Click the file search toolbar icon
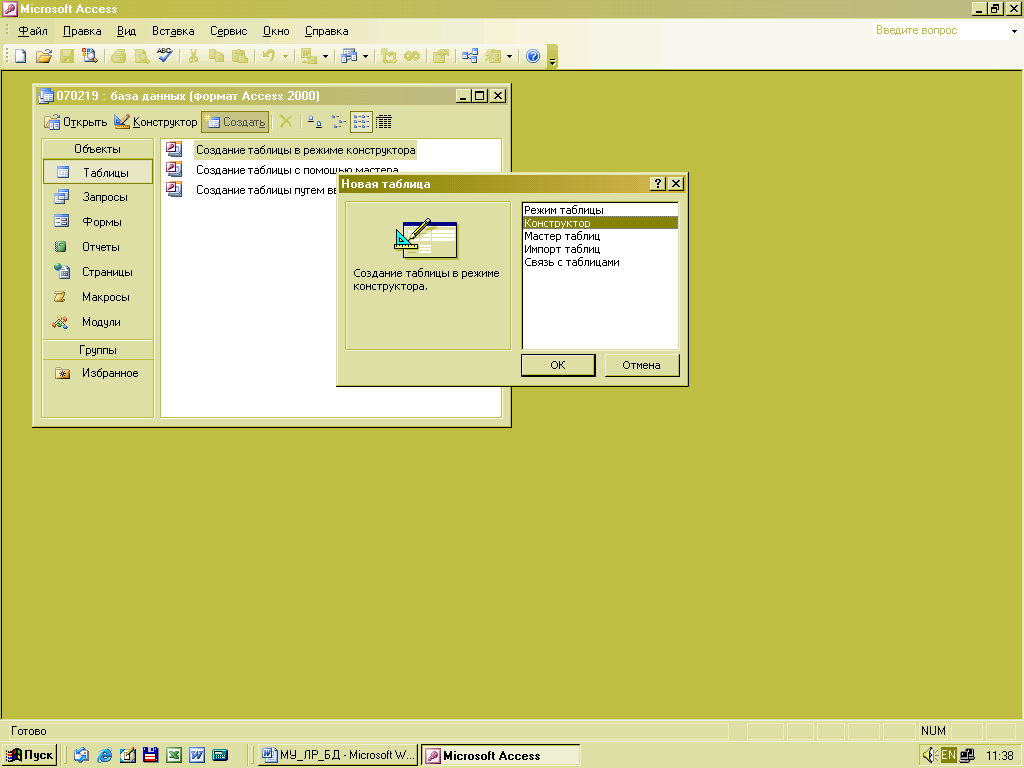The image size is (1024, 768). (89, 56)
